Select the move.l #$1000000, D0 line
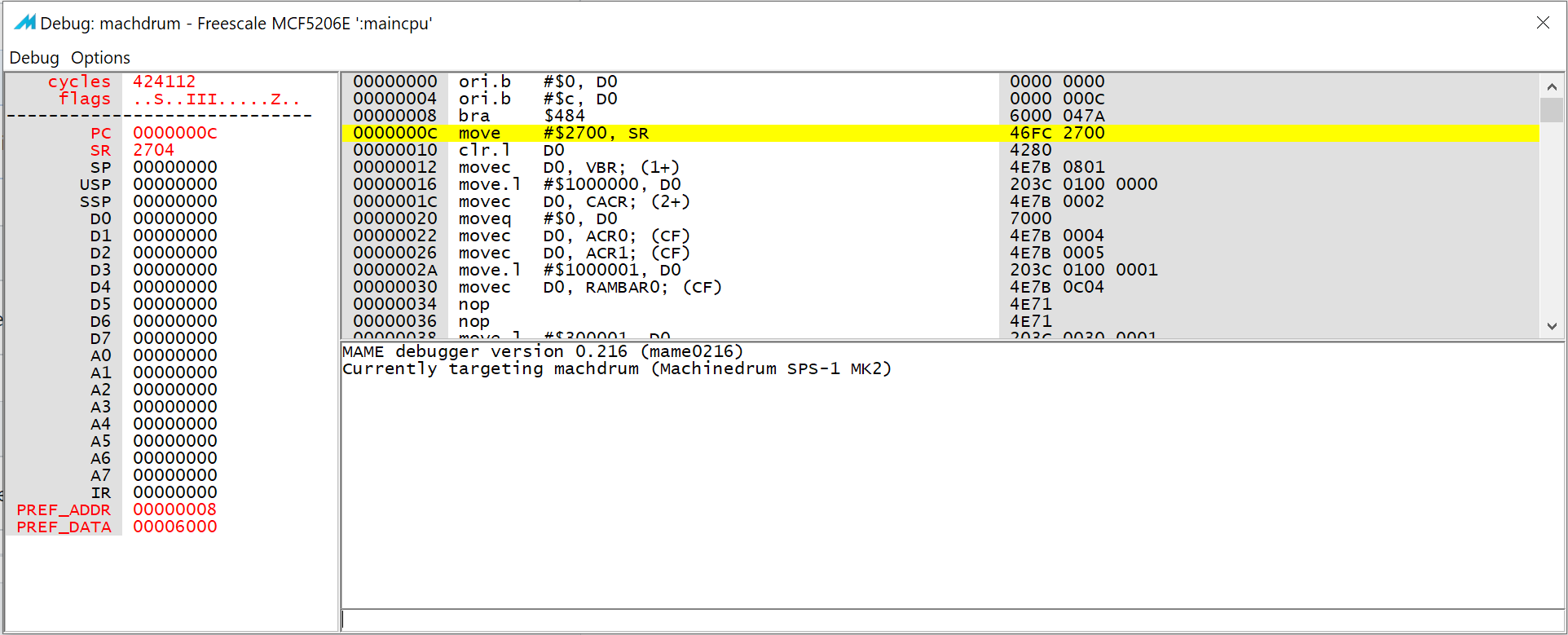1568x635 pixels. [x=940, y=184]
